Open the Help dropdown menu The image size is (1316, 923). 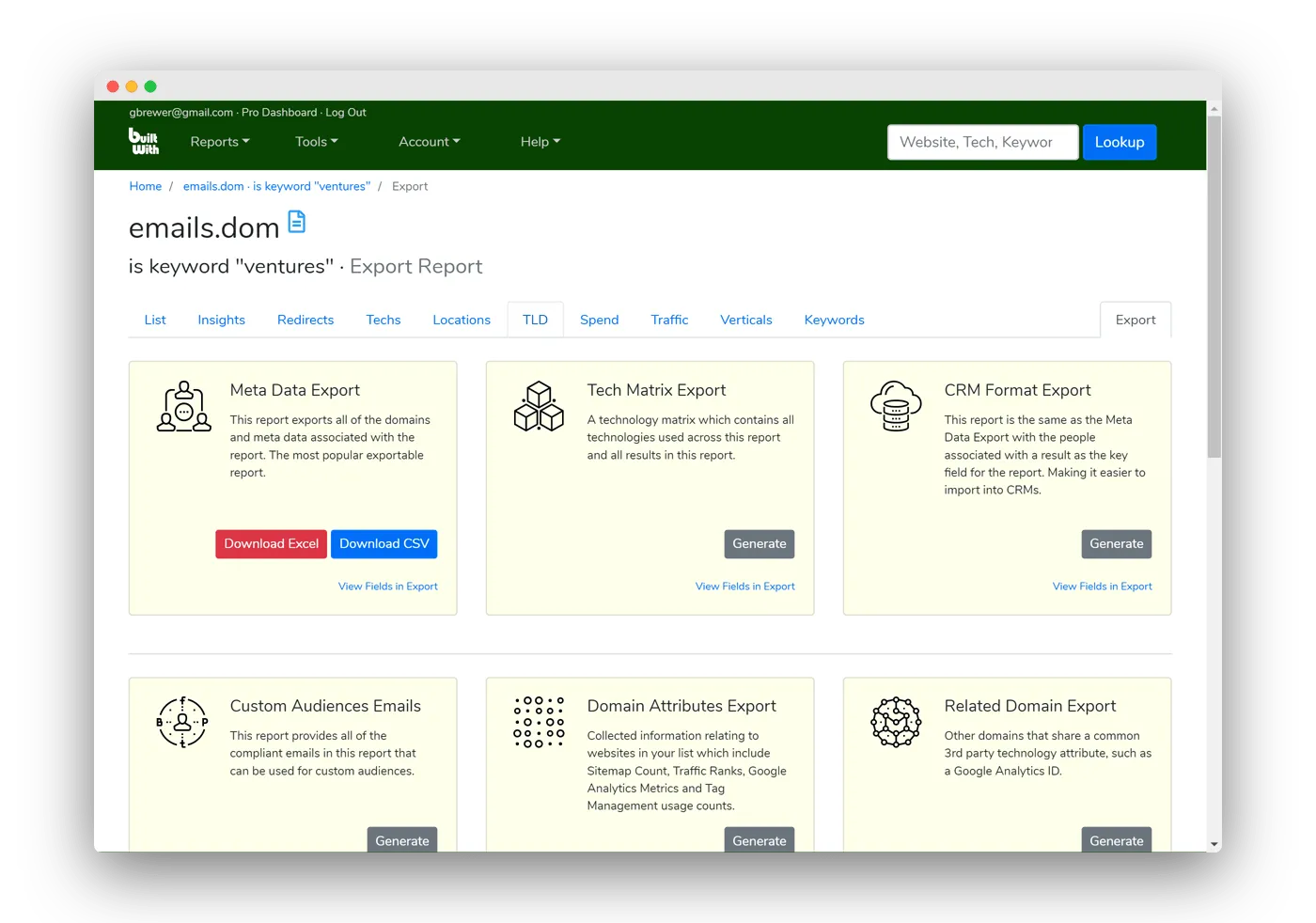[540, 142]
